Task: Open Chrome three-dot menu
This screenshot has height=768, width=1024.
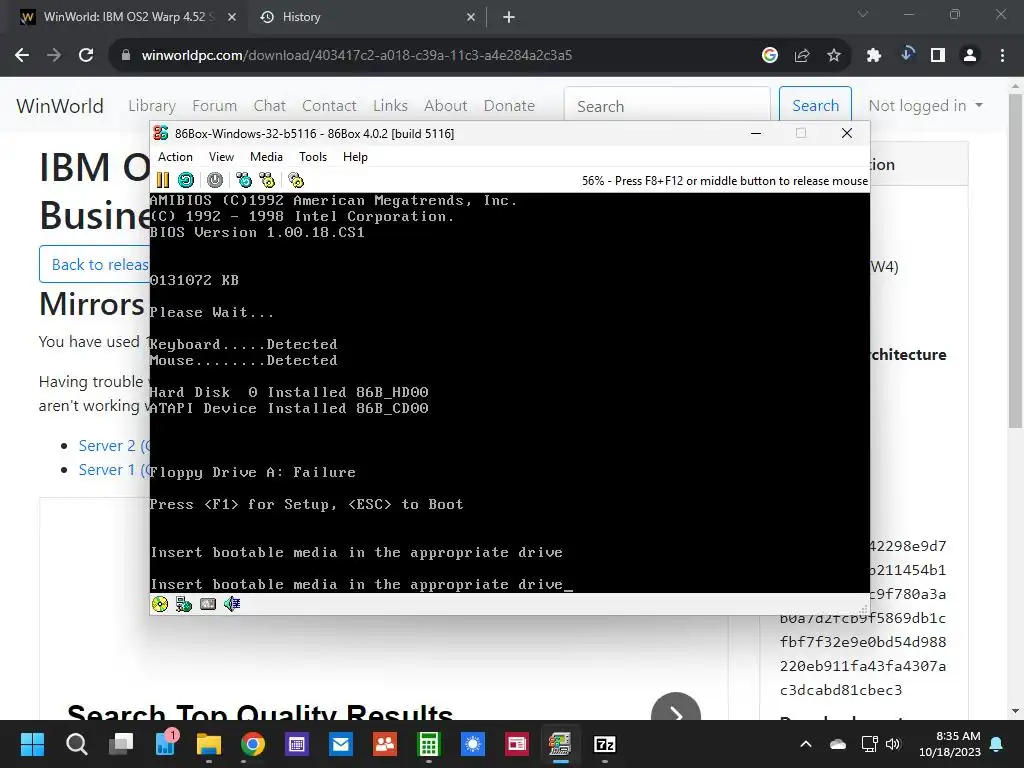Action: point(1002,56)
